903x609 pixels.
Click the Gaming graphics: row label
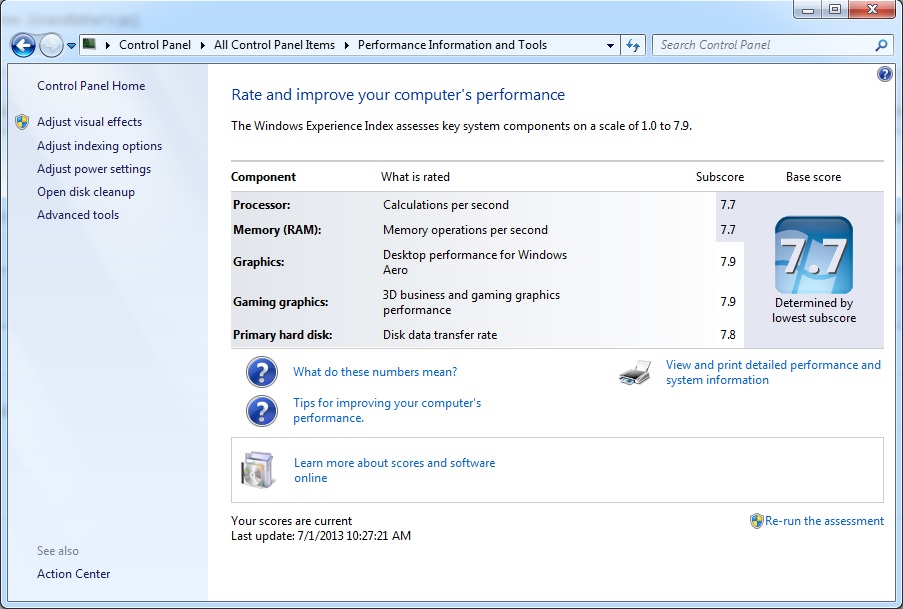point(280,302)
